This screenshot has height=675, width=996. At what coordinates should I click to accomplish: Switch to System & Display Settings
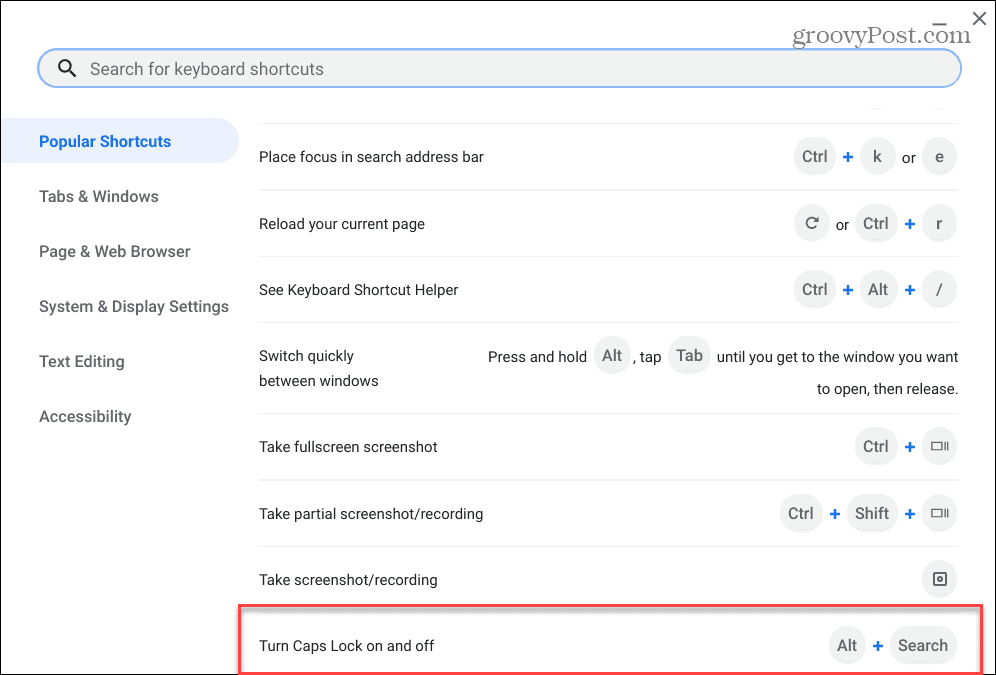134,306
